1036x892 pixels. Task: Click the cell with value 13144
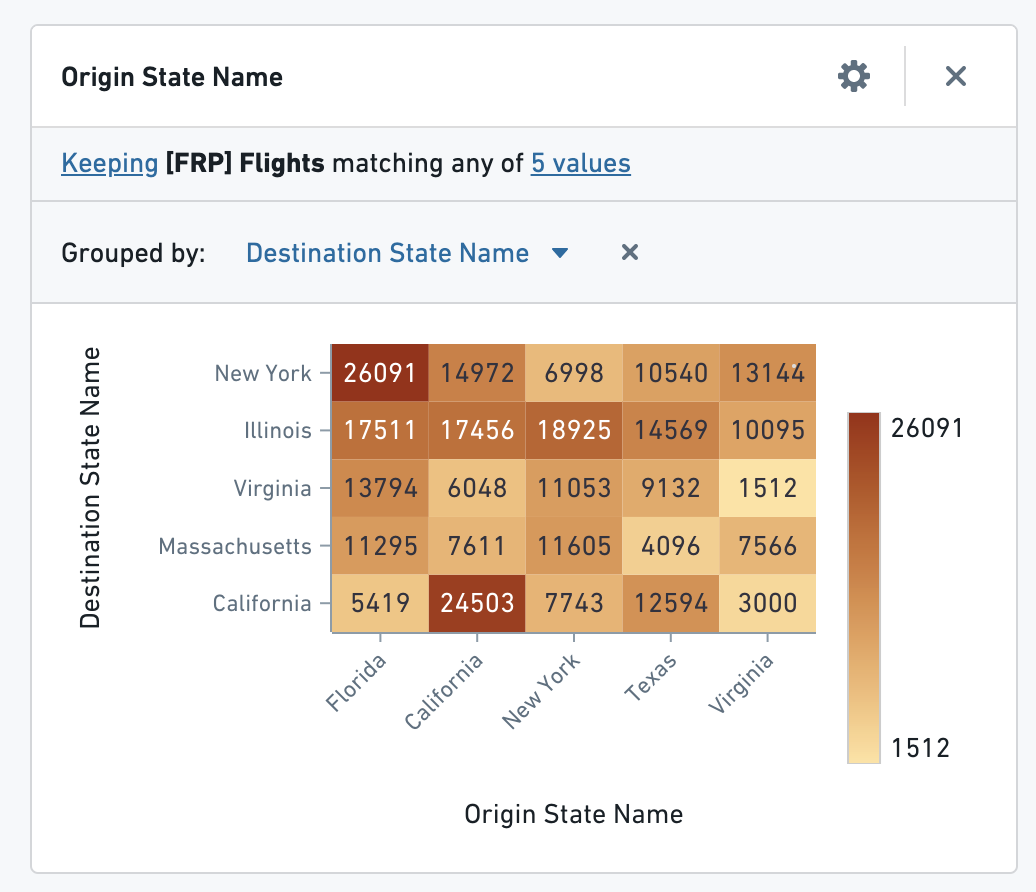(768, 373)
